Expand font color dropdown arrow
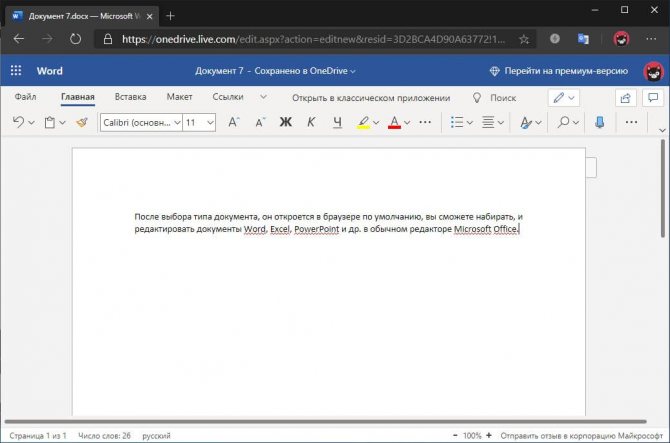 point(407,123)
